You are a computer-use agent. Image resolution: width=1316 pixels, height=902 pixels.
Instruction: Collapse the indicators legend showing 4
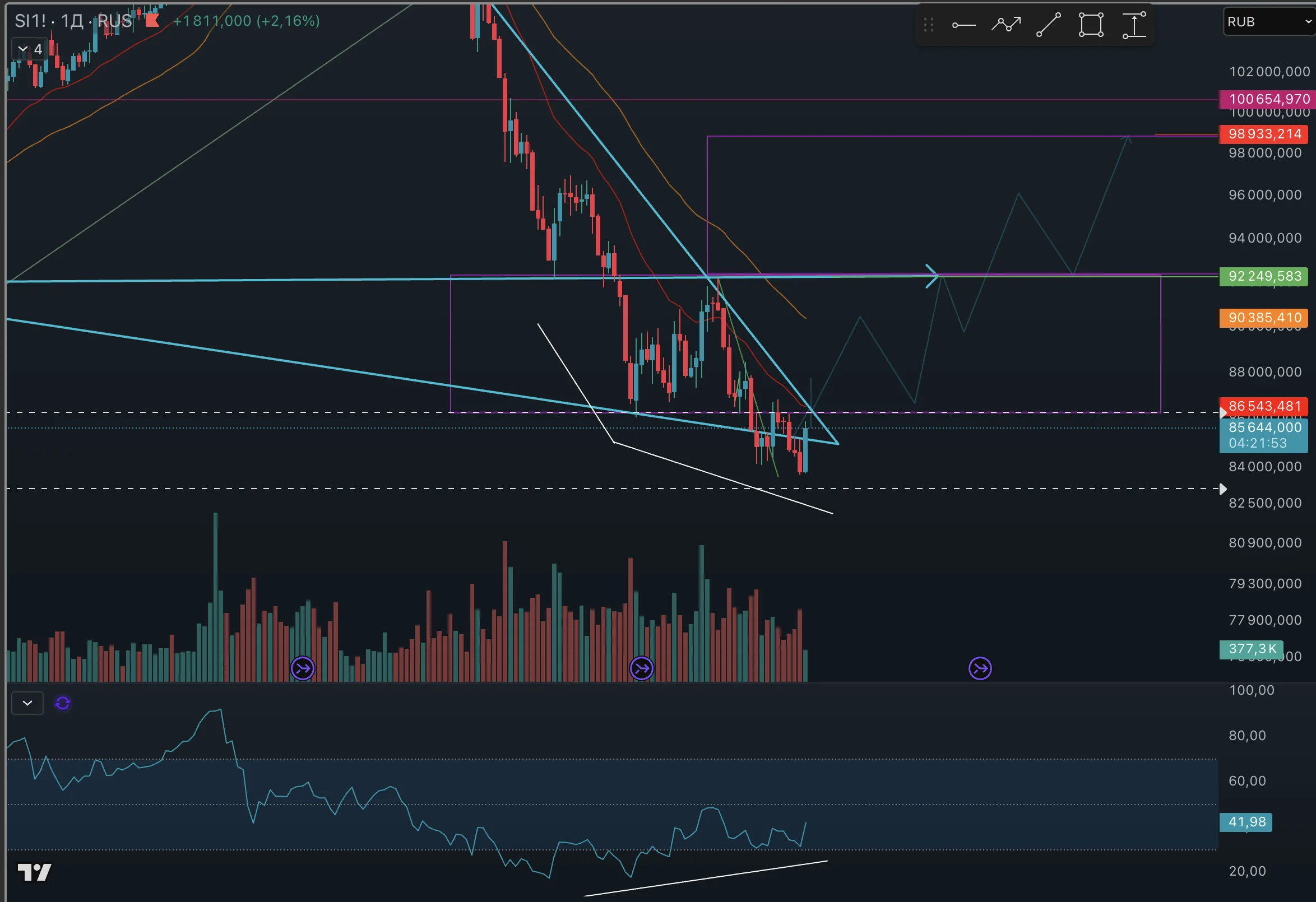coord(29,49)
